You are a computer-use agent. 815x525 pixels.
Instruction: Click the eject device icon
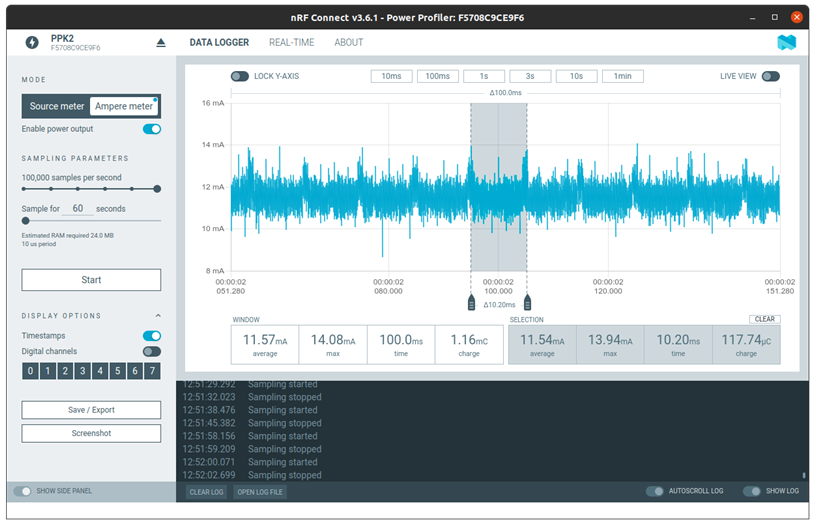[x=161, y=43]
